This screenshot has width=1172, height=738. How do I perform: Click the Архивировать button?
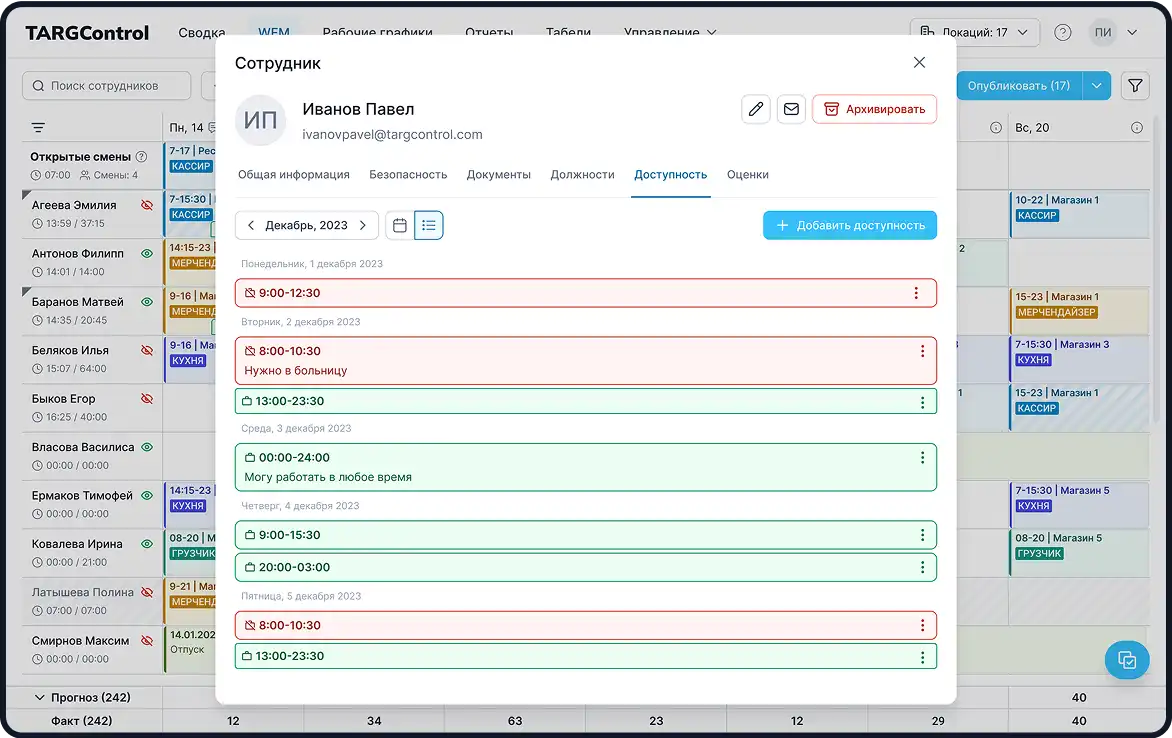(x=874, y=109)
